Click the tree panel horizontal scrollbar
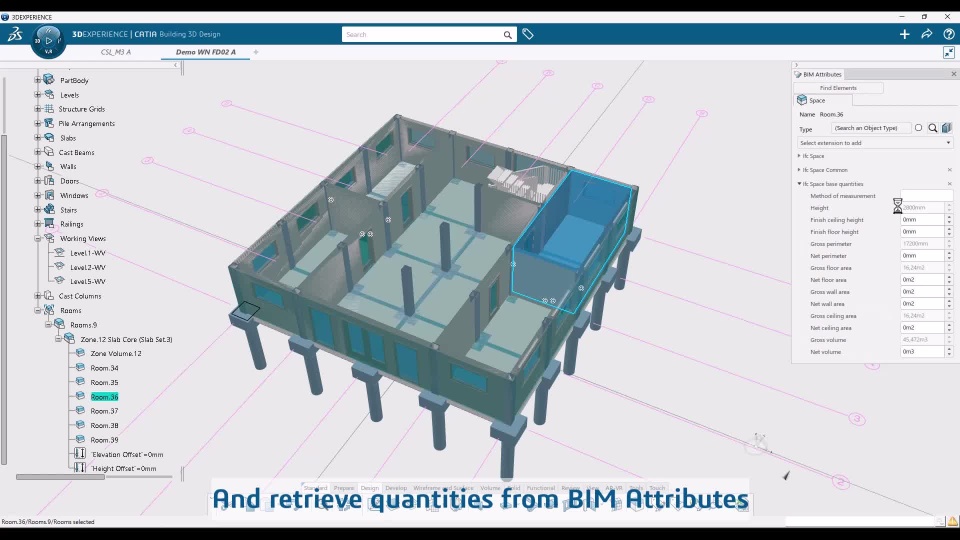The width and height of the screenshot is (960, 540). point(60,476)
